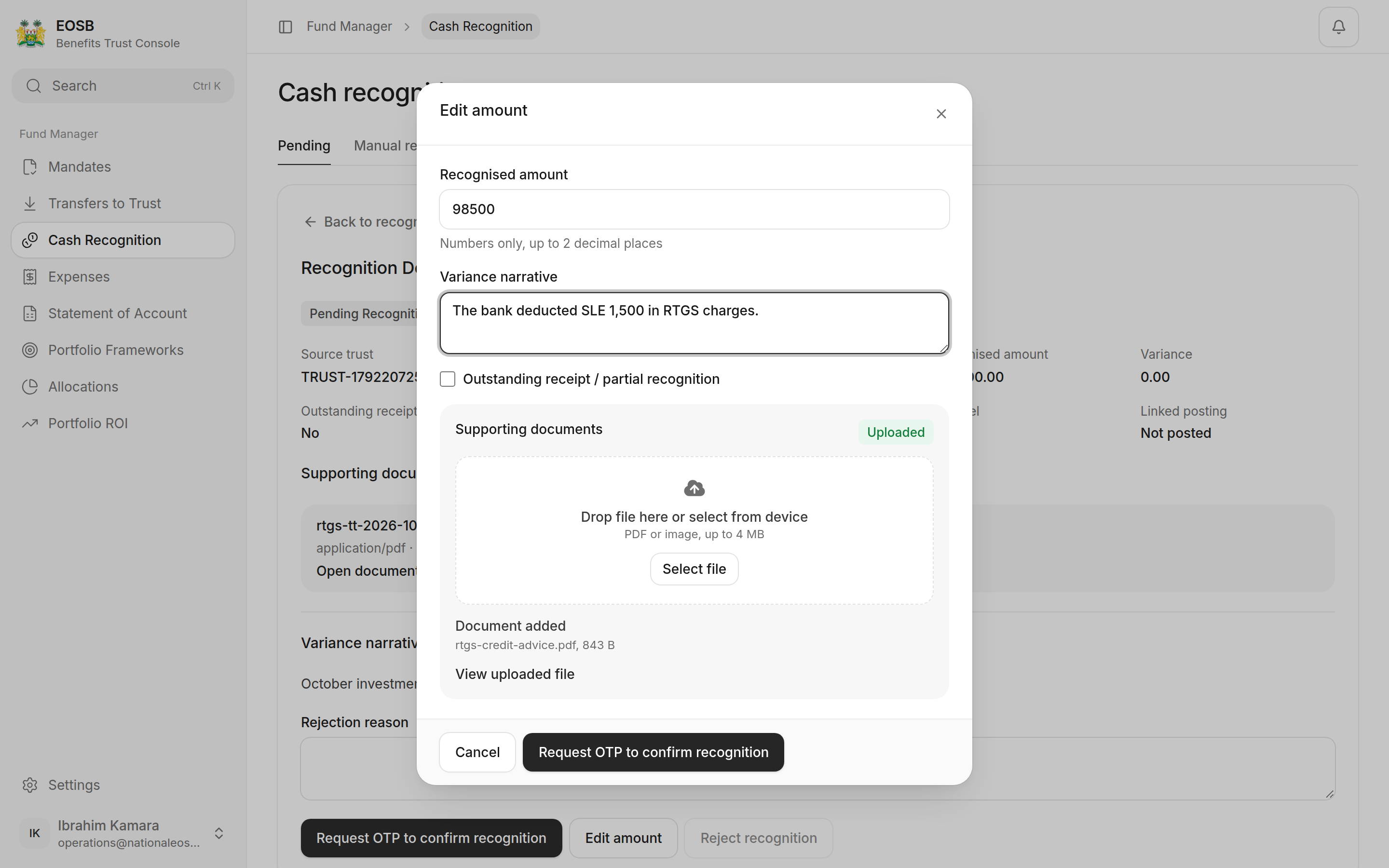Open Portfolio ROI in the sidebar
The height and width of the screenshot is (868, 1389).
pyautogui.click(x=123, y=424)
